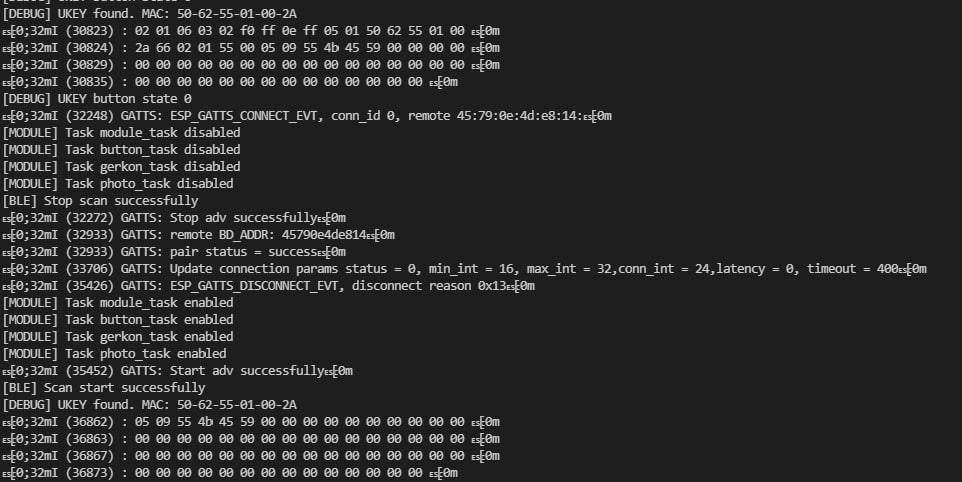The height and width of the screenshot is (482, 962).
Task: Click the "module_task enabled" line
Action: tap(118, 303)
